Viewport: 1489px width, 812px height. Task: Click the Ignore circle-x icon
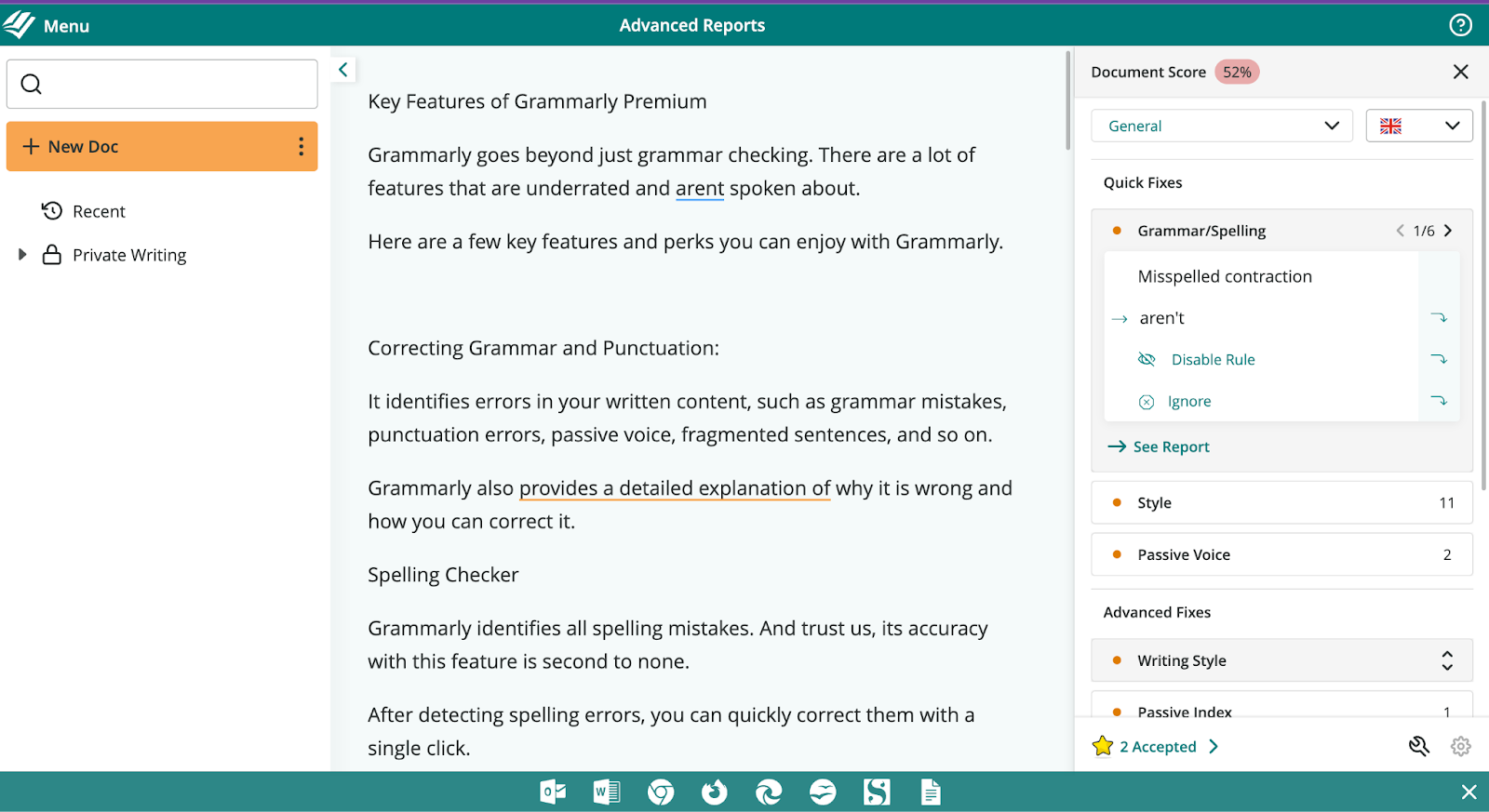pos(1147,402)
